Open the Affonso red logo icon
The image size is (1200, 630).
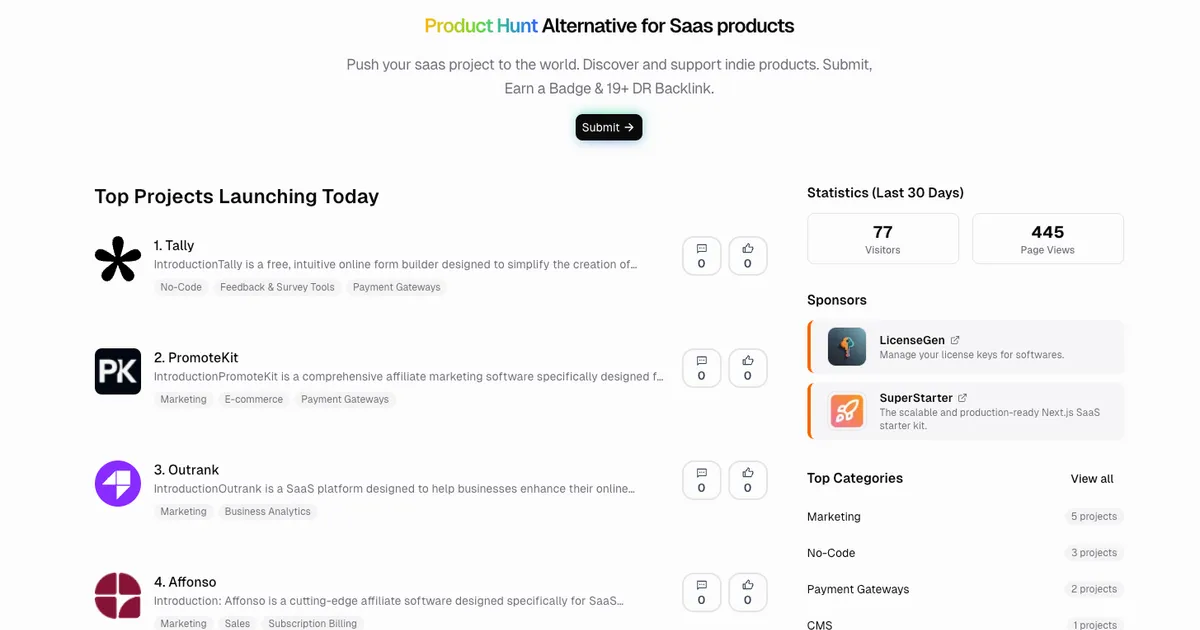[x=118, y=596]
